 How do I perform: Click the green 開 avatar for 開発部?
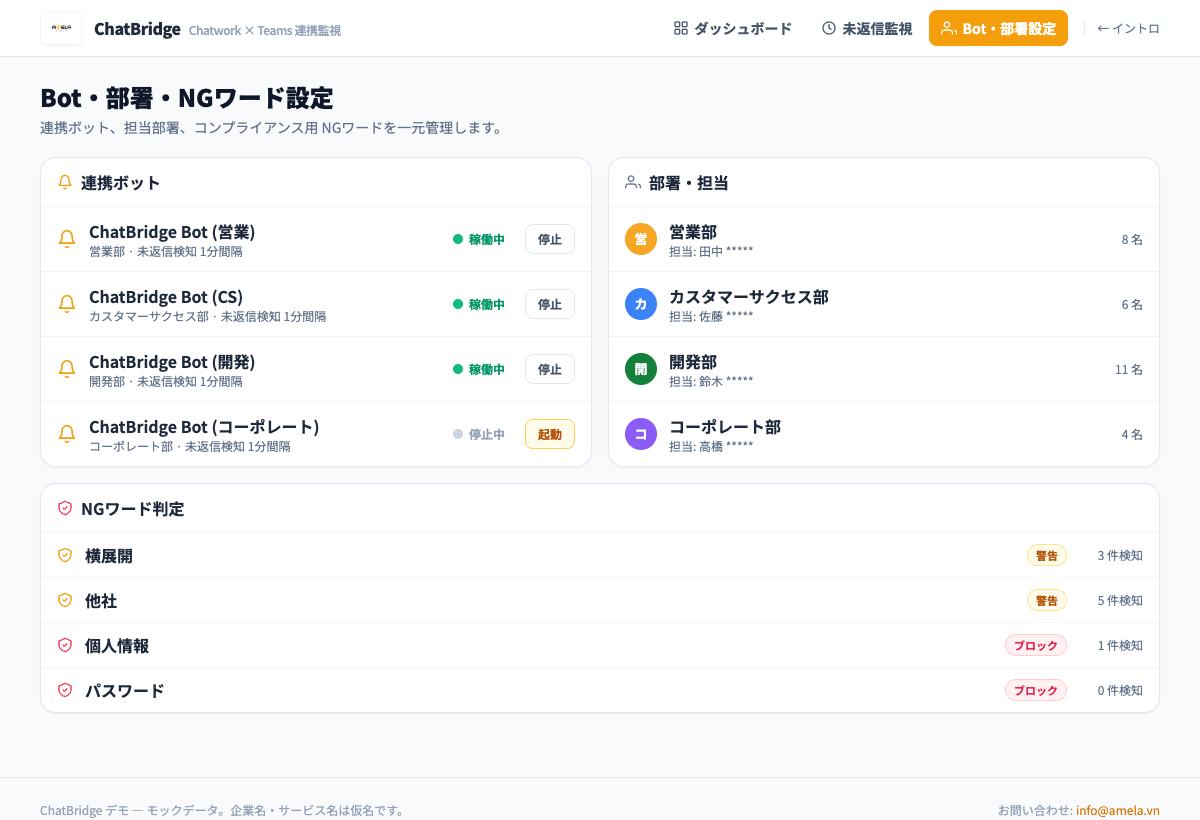coord(641,369)
